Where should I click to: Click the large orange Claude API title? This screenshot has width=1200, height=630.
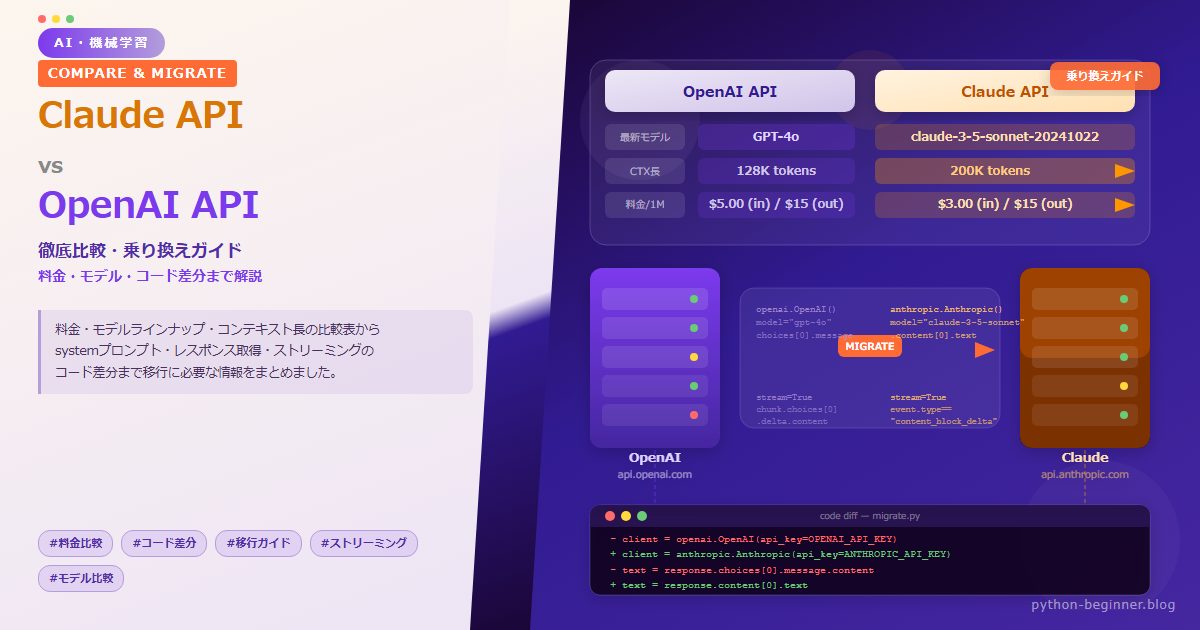(140, 114)
